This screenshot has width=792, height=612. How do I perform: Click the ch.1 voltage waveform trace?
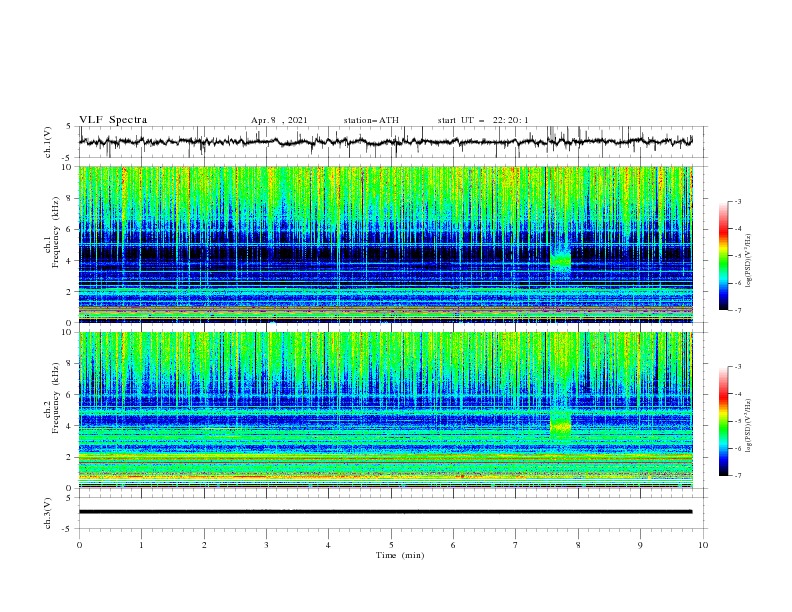pos(385,142)
